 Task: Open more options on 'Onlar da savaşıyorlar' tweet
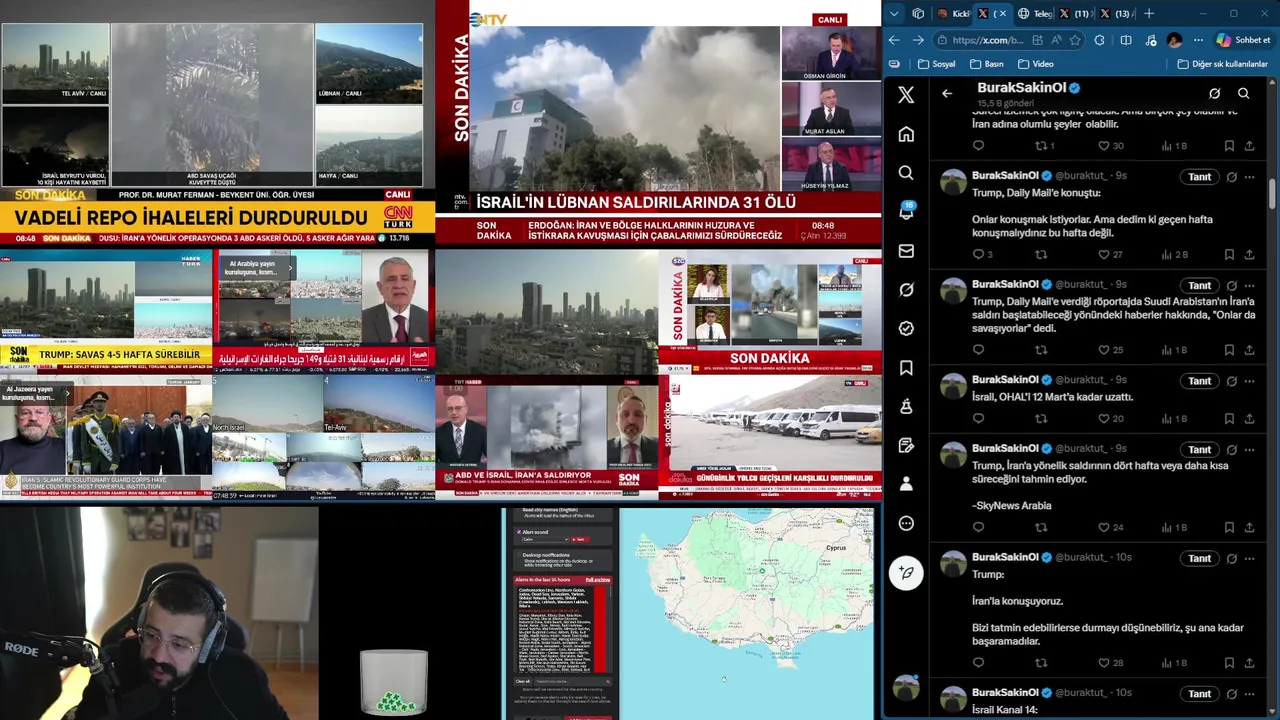click(1249, 286)
